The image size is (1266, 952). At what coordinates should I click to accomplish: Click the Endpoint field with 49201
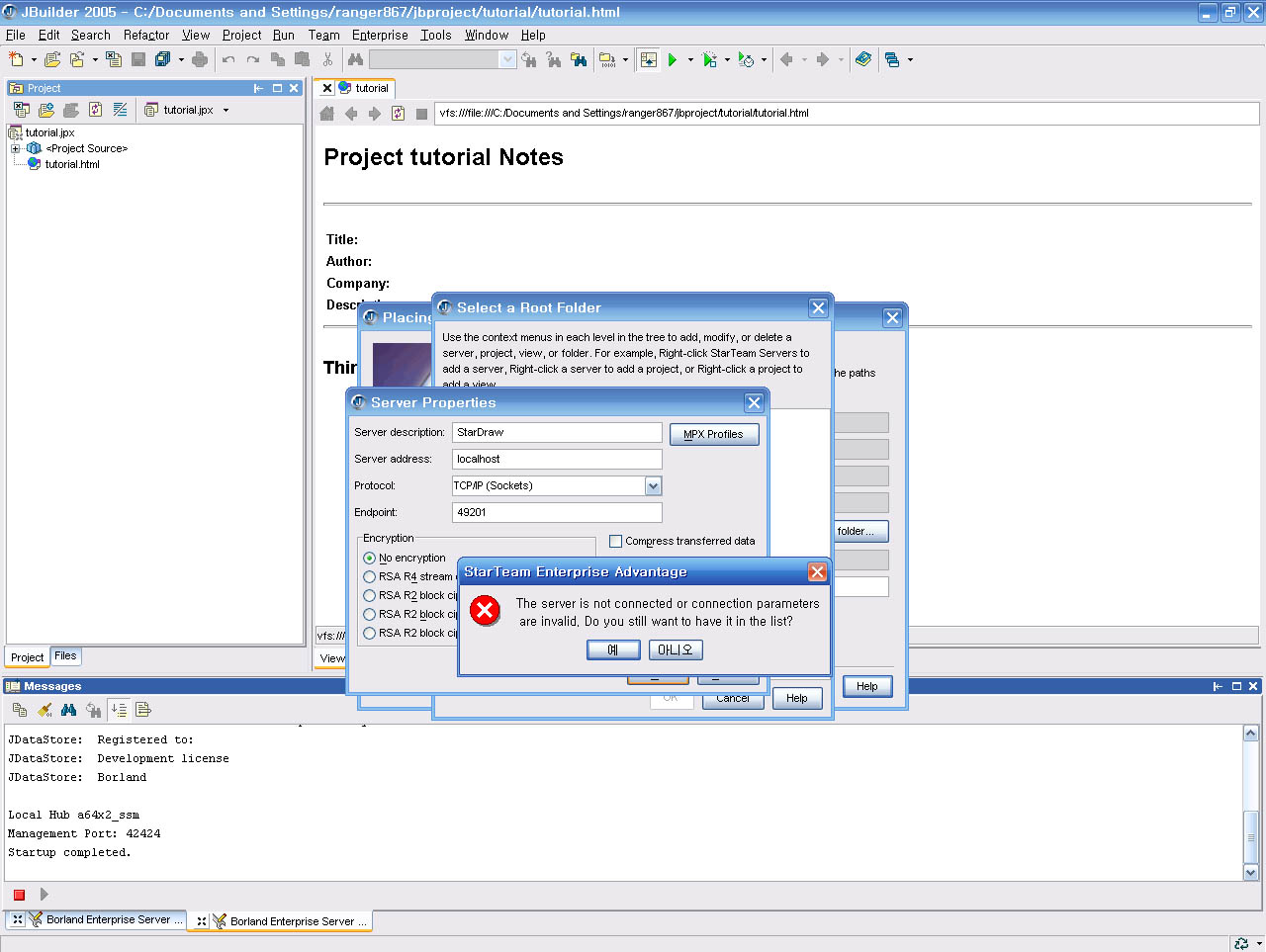pyautogui.click(x=557, y=513)
